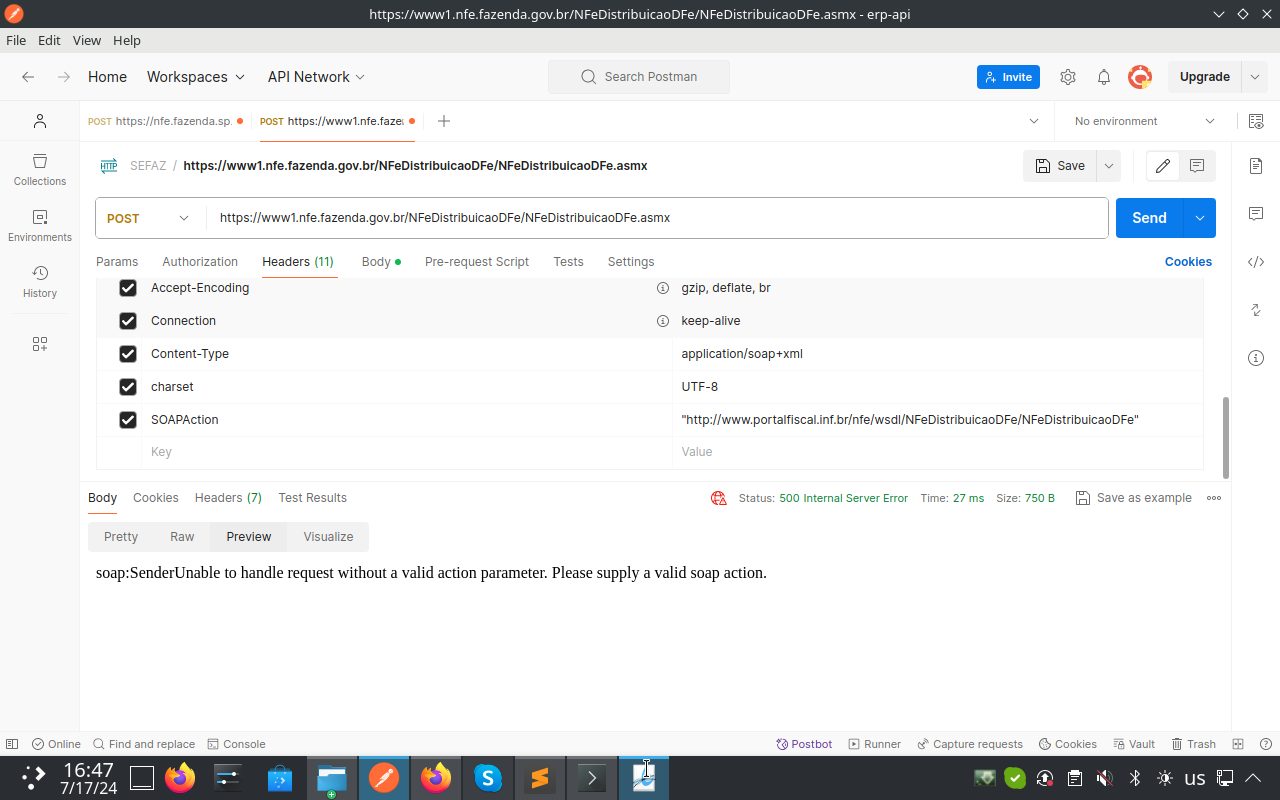Open the Environments sidebar panel
Screen dimensions: 1280x800
pyautogui.click(x=40, y=226)
